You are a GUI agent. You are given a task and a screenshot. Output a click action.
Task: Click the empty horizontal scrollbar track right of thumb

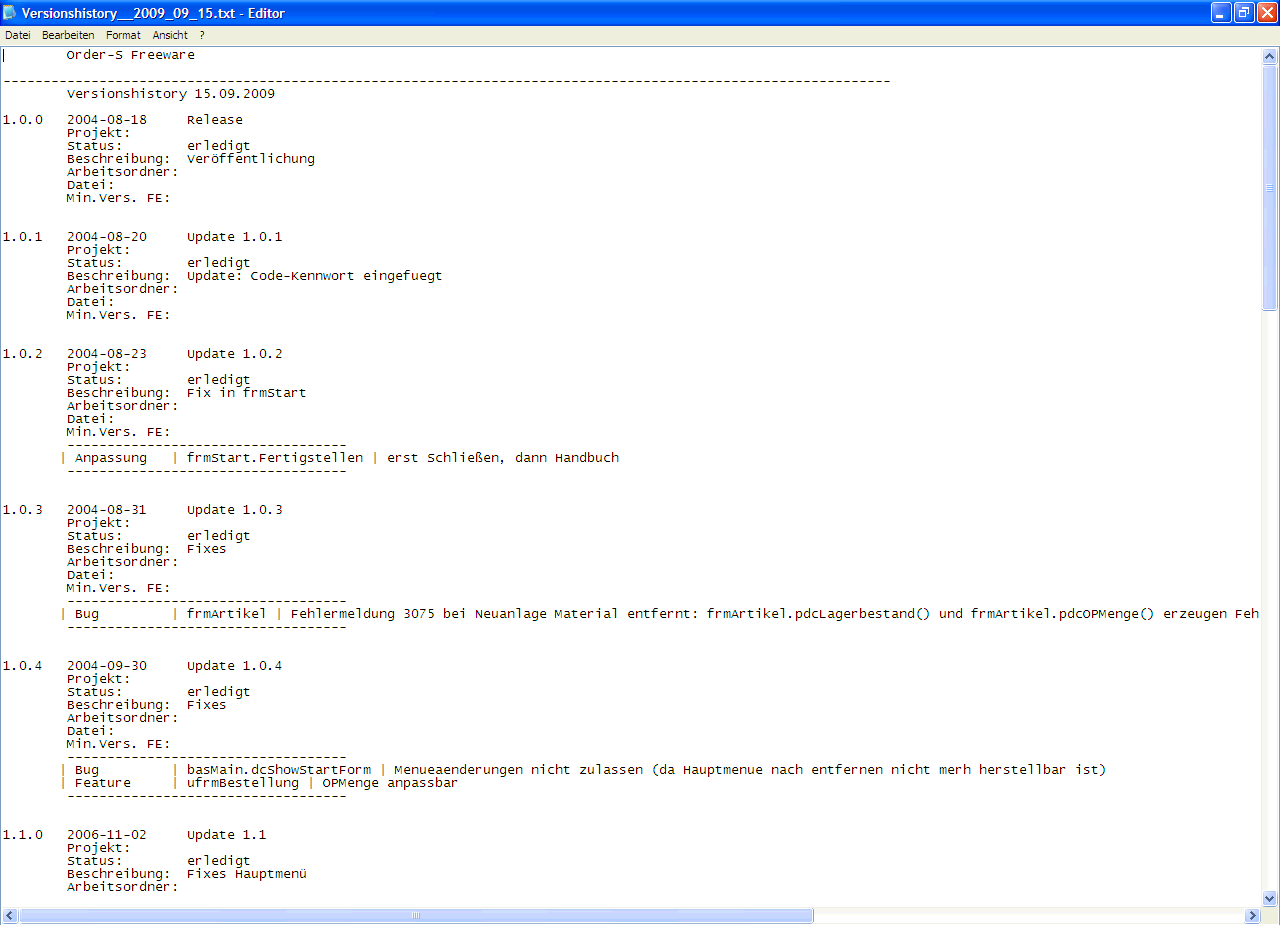(1028, 916)
